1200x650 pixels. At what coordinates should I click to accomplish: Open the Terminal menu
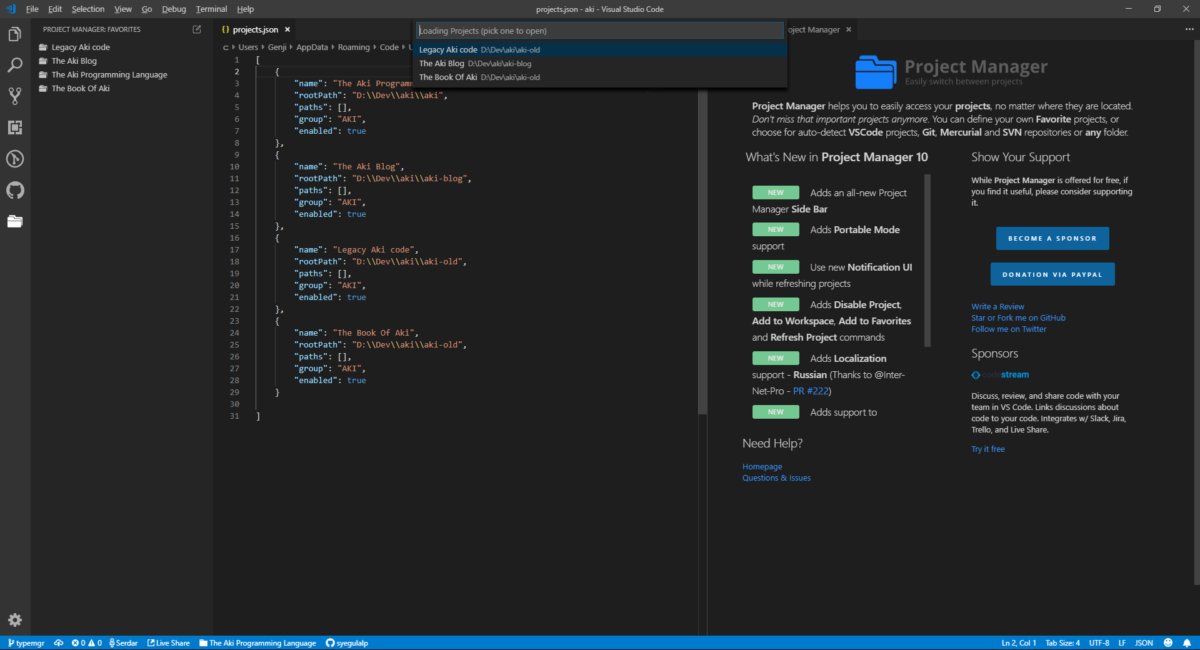pos(211,8)
